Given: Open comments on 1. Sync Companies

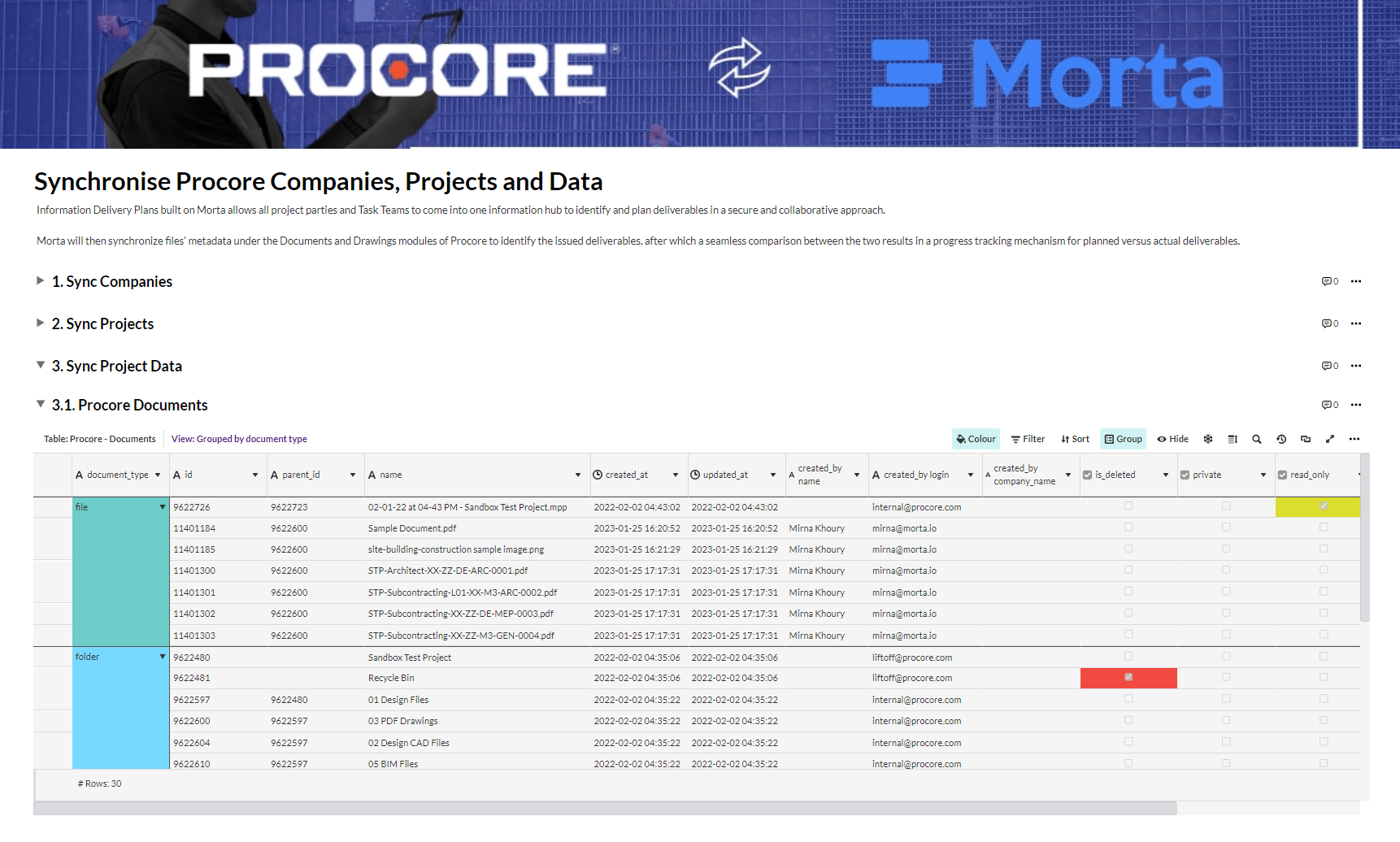Looking at the screenshot, I should click(1329, 281).
